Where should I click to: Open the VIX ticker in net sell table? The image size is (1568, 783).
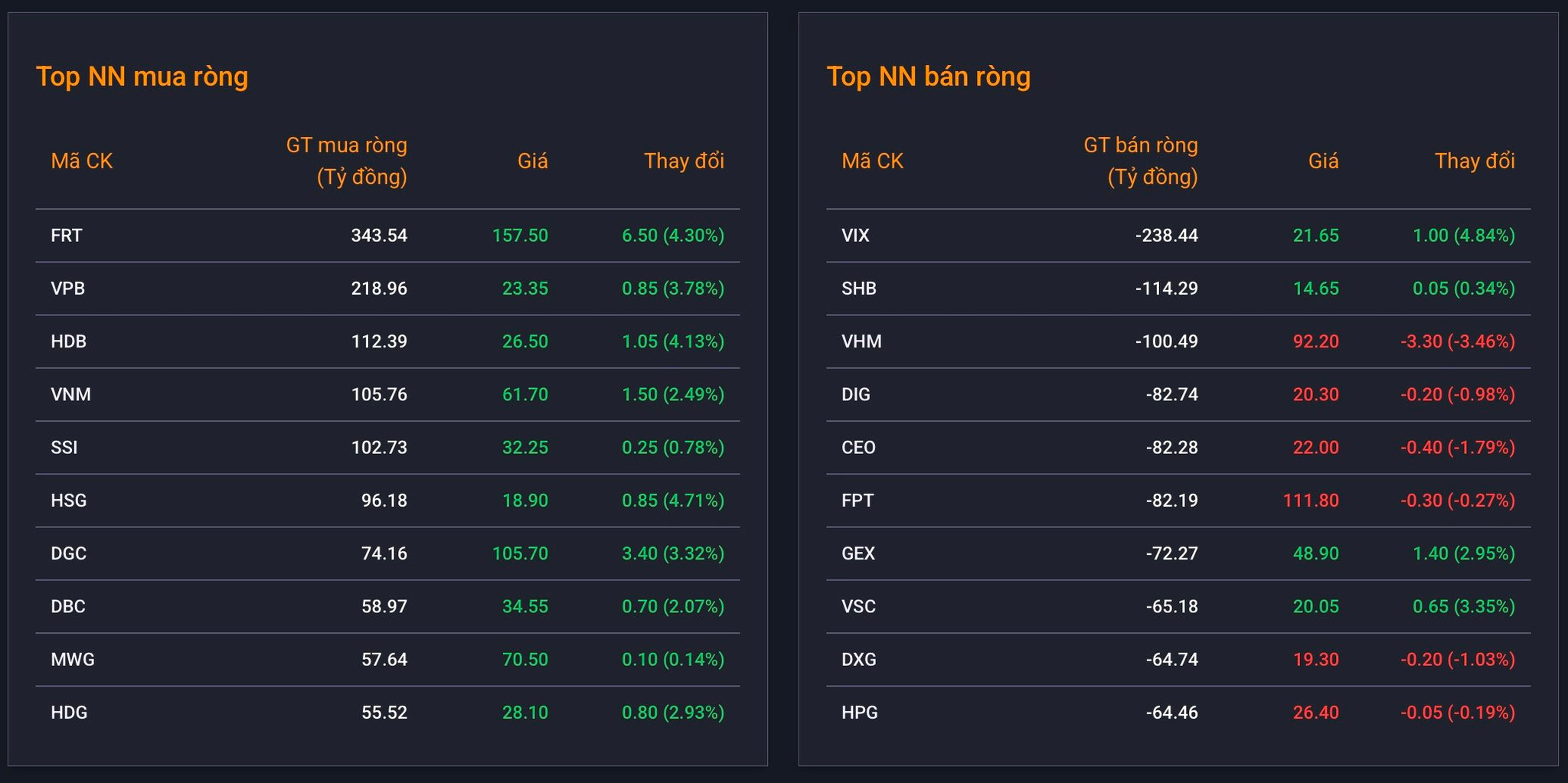pyautogui.click(x=855, y=236)
